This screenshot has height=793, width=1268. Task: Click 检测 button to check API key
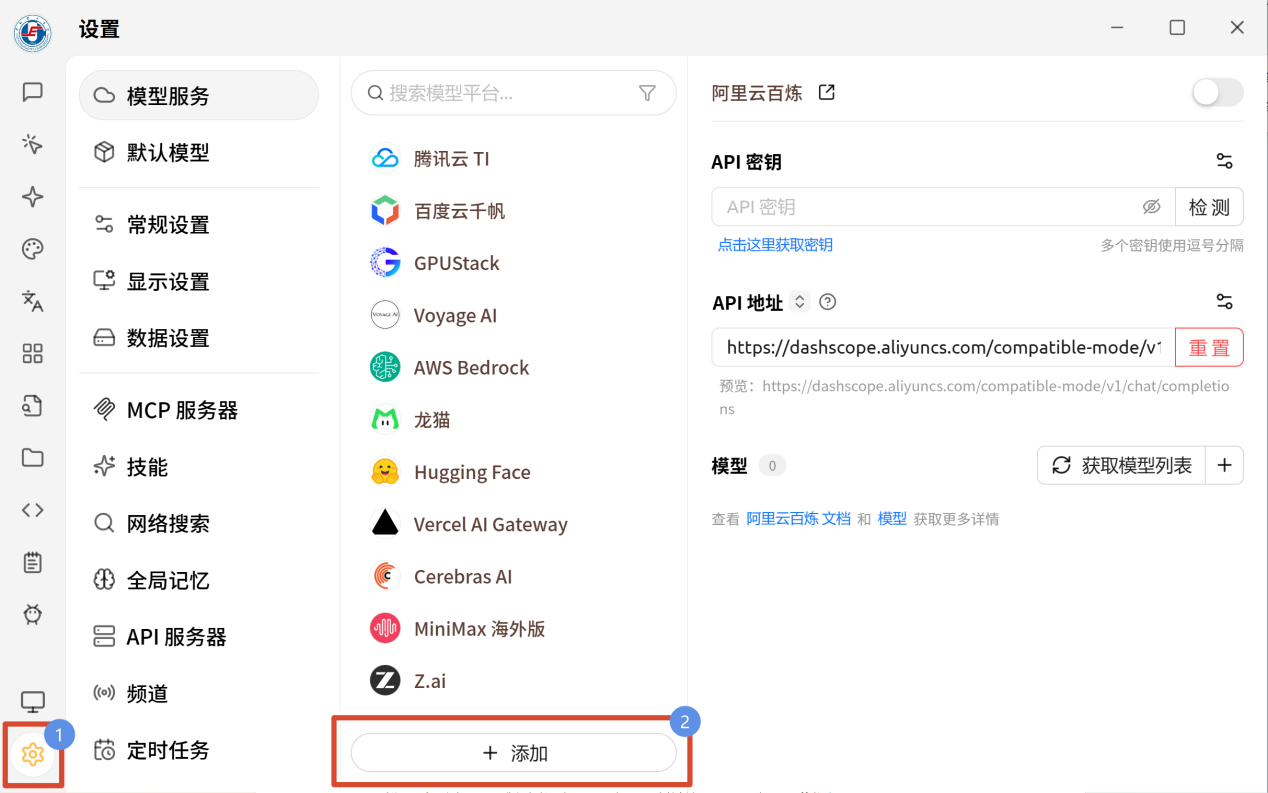(1209, 207)
